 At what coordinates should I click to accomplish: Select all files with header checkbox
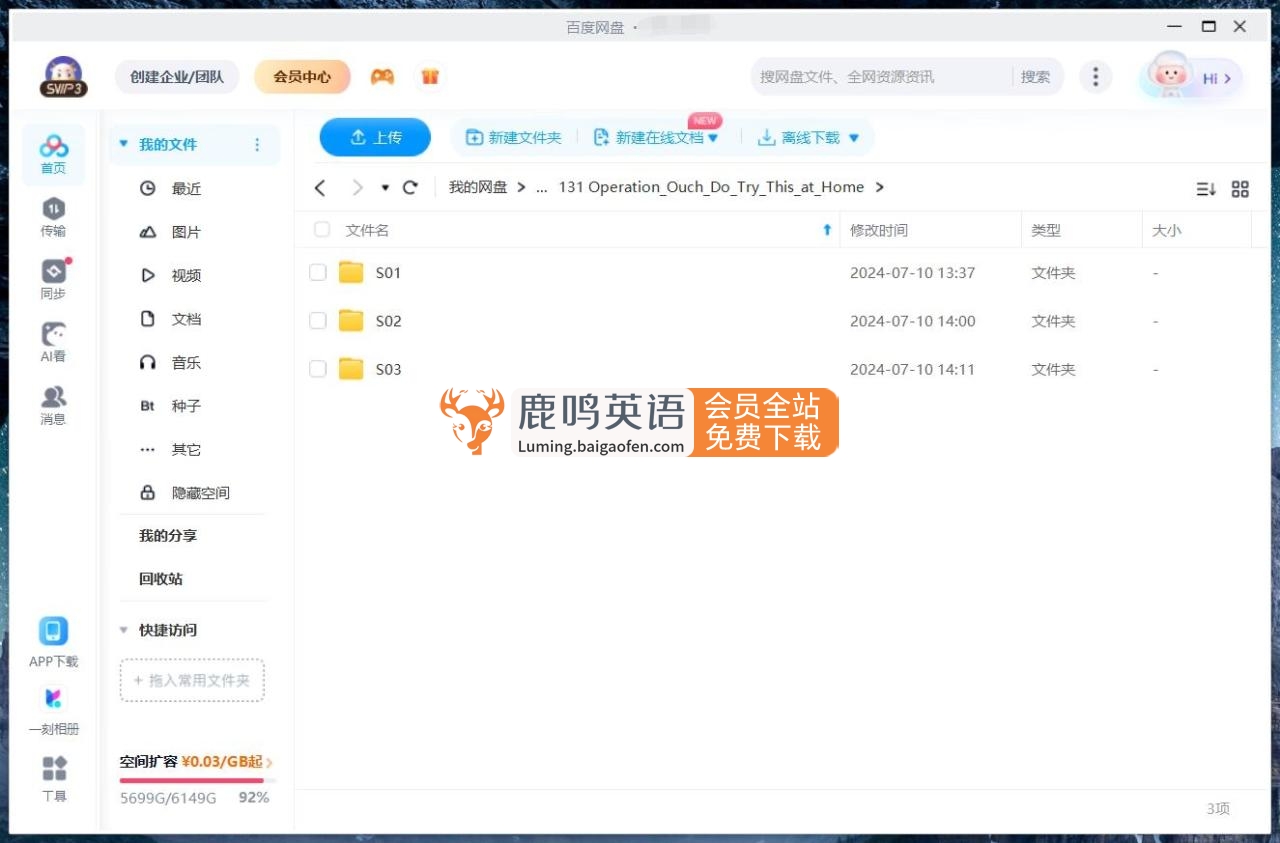point(322,229)
